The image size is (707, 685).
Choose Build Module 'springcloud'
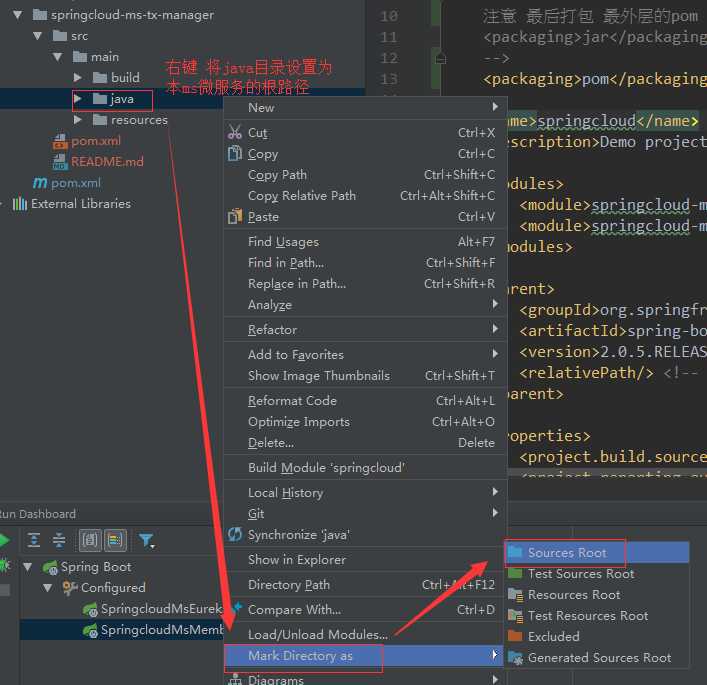(365, 468)
